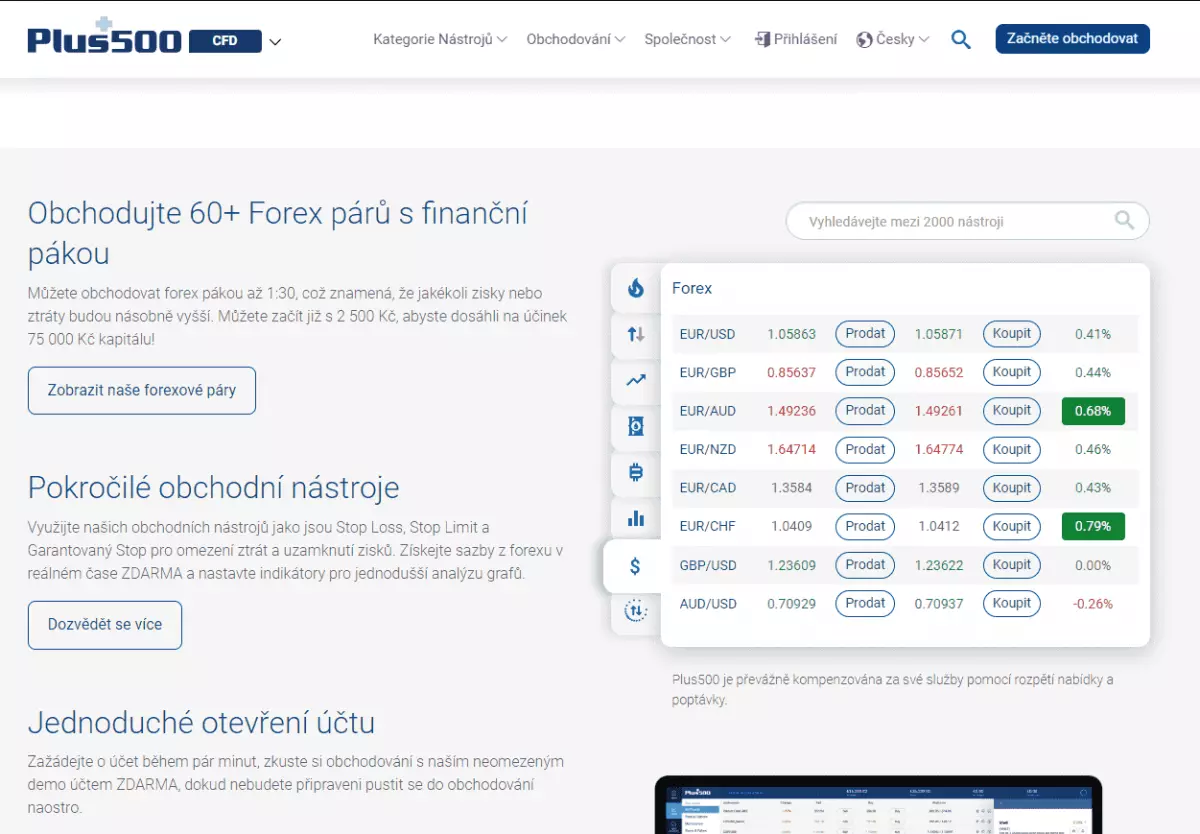
Task: Click Koupit for EUR/AUD
Action: [1012, 411]
